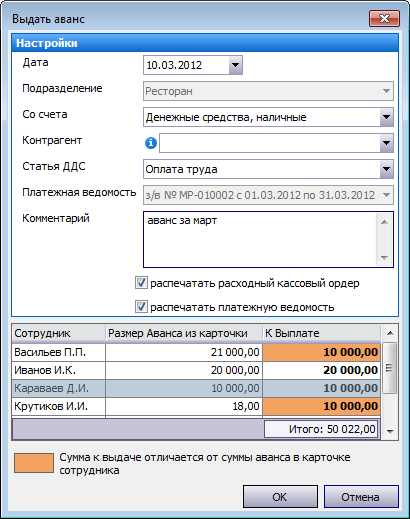Select employee row Иванов И.К.
This screenshot has height=519, width=410.
click(196, 370)
